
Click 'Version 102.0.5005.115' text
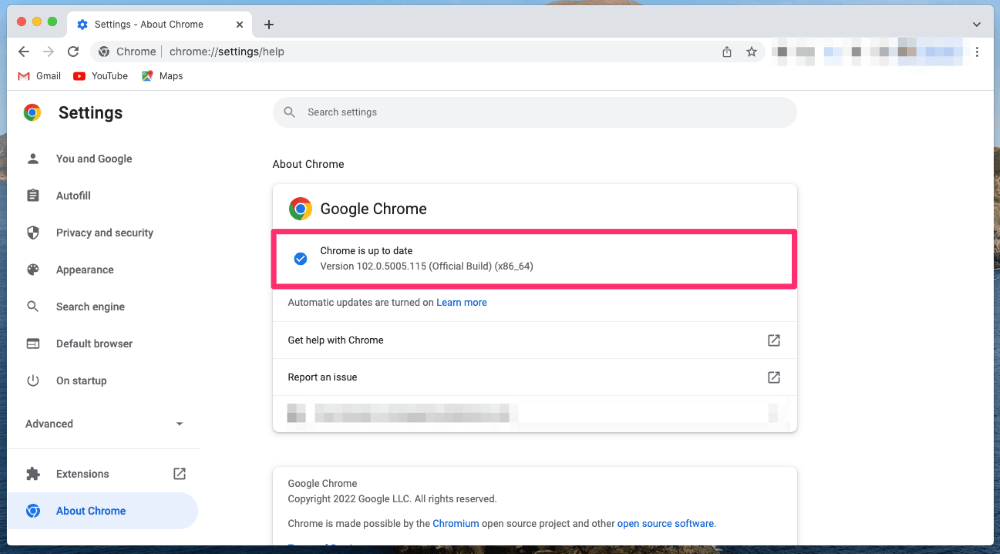pyautogui.click(x=373, y=266)
